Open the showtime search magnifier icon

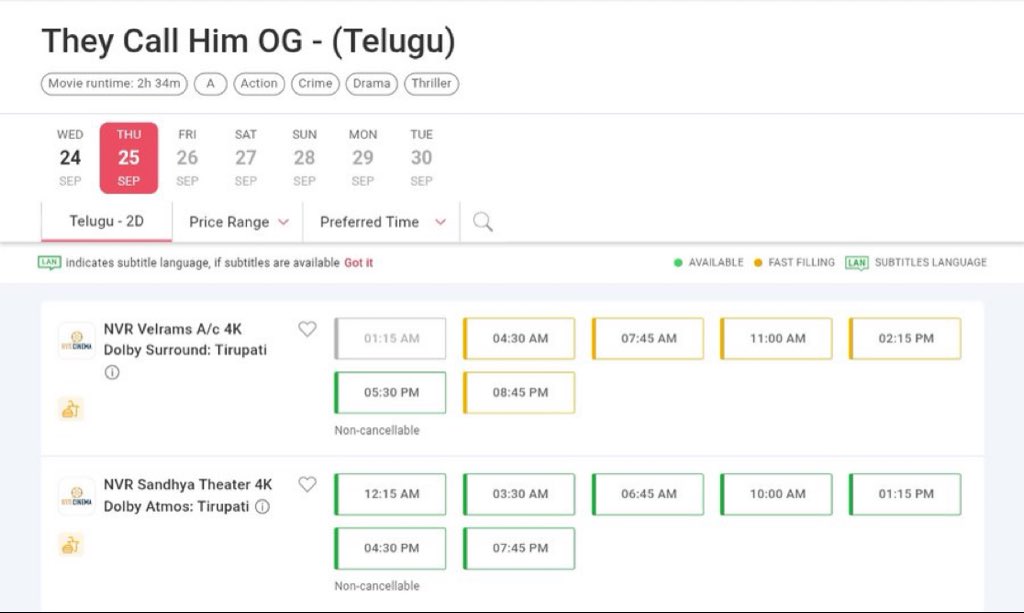click(x=483, y=222)
